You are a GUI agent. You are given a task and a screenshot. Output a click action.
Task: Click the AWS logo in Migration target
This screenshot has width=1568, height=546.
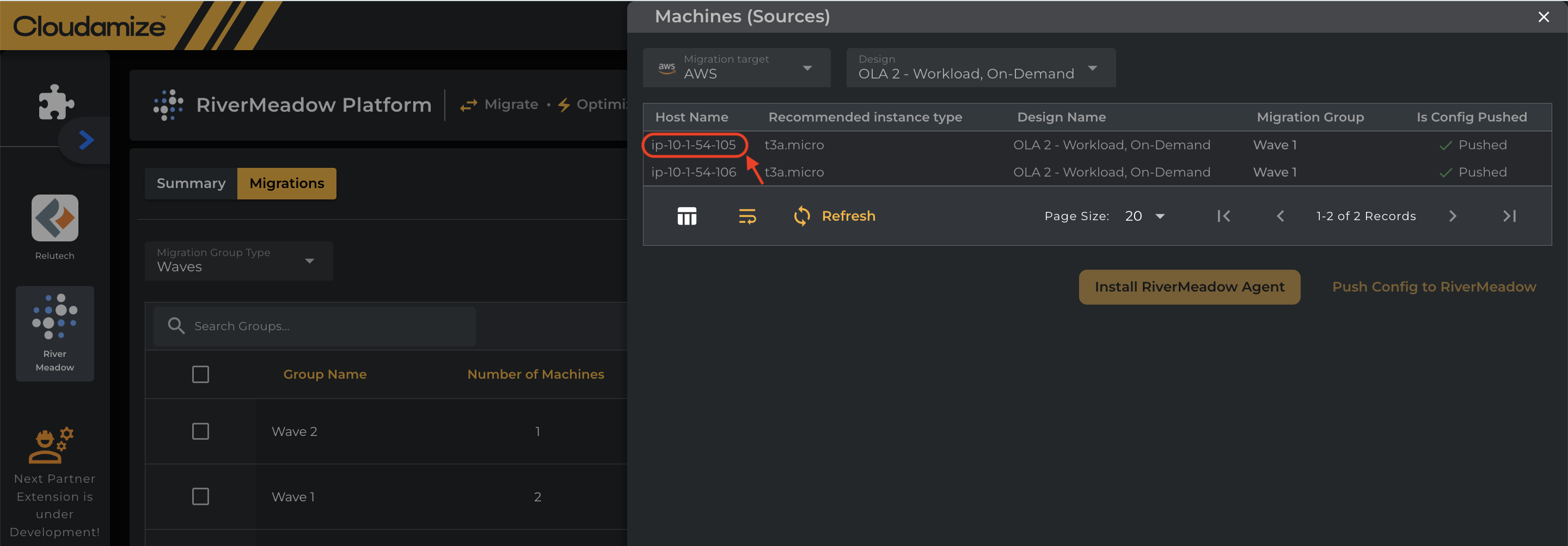coord(667,68)
